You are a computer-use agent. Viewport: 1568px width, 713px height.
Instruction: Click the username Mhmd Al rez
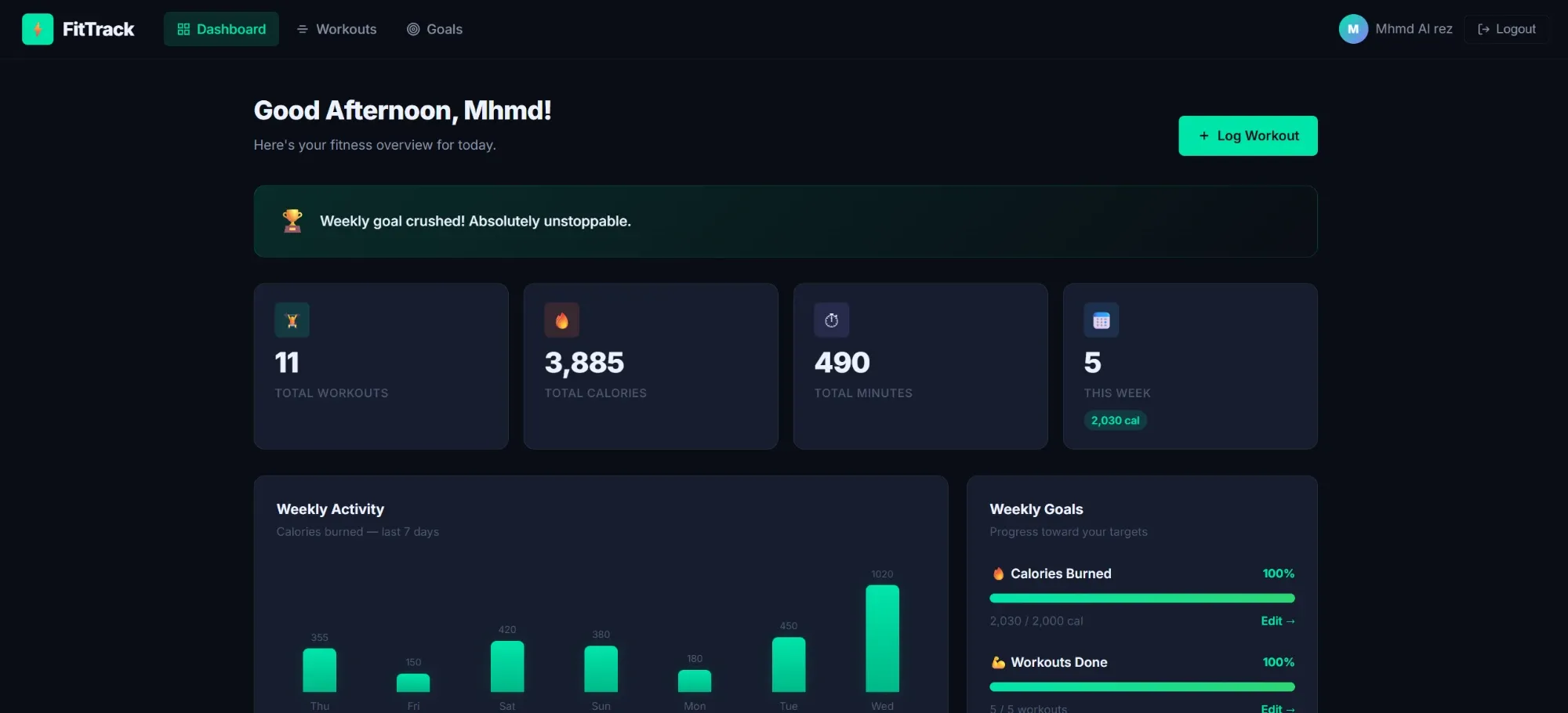(x=1414, y=29)
